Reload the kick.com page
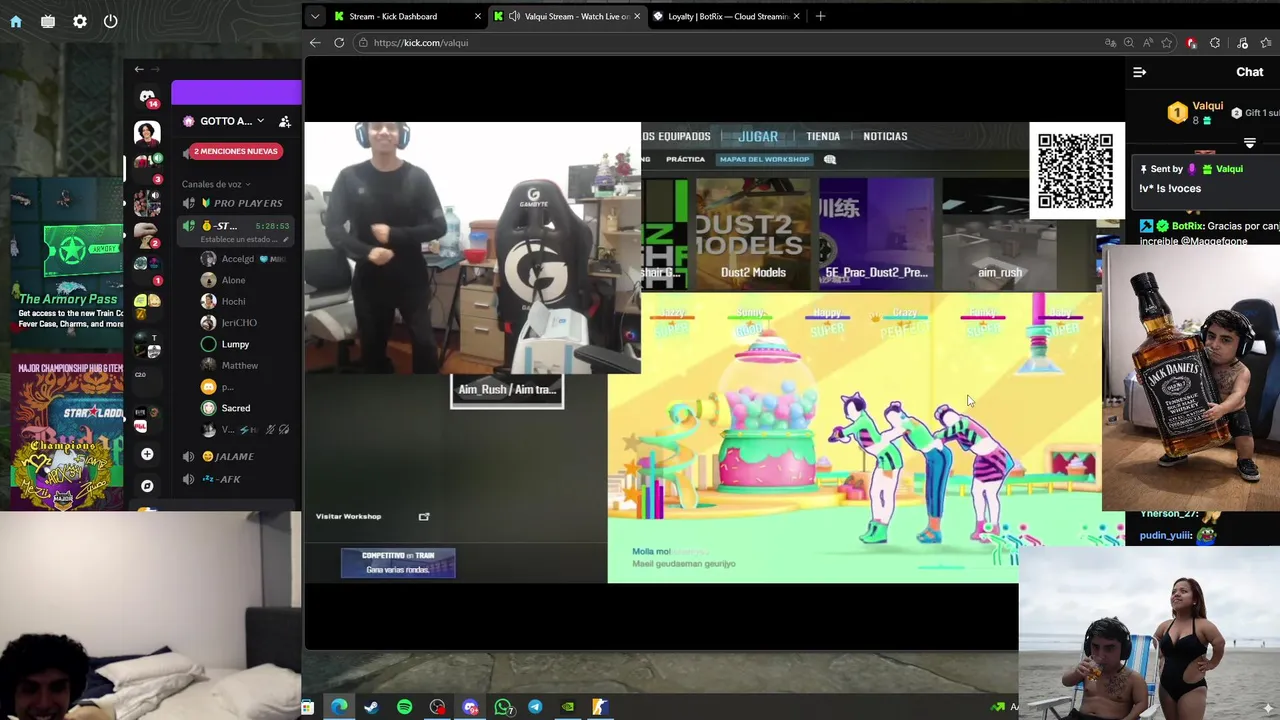The width and height of the screenshot is (1280, 720). [339, 43]
